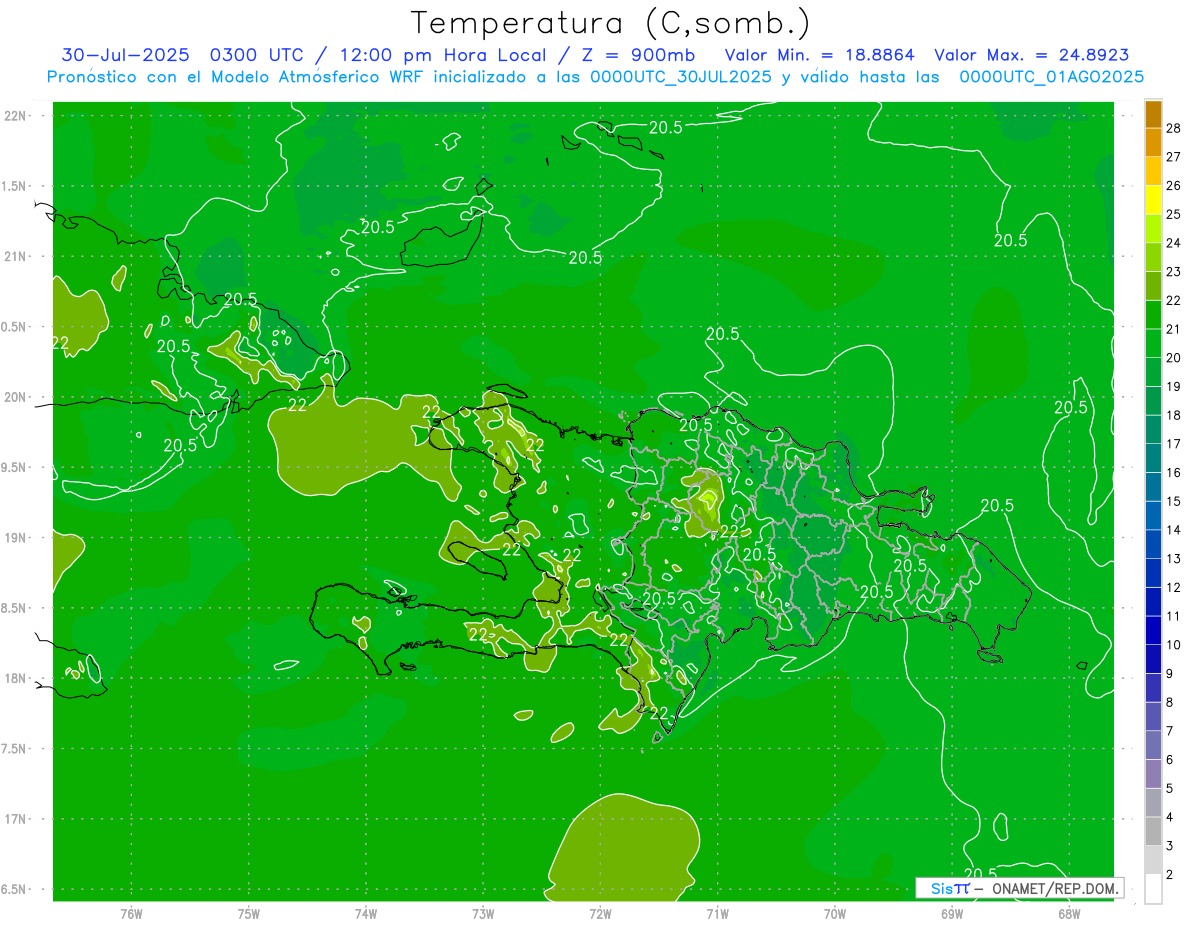The height and width of the screenshot is (927, 1200).
Task: Click the color legend's '28' value label
Action: pos(1174,128)
